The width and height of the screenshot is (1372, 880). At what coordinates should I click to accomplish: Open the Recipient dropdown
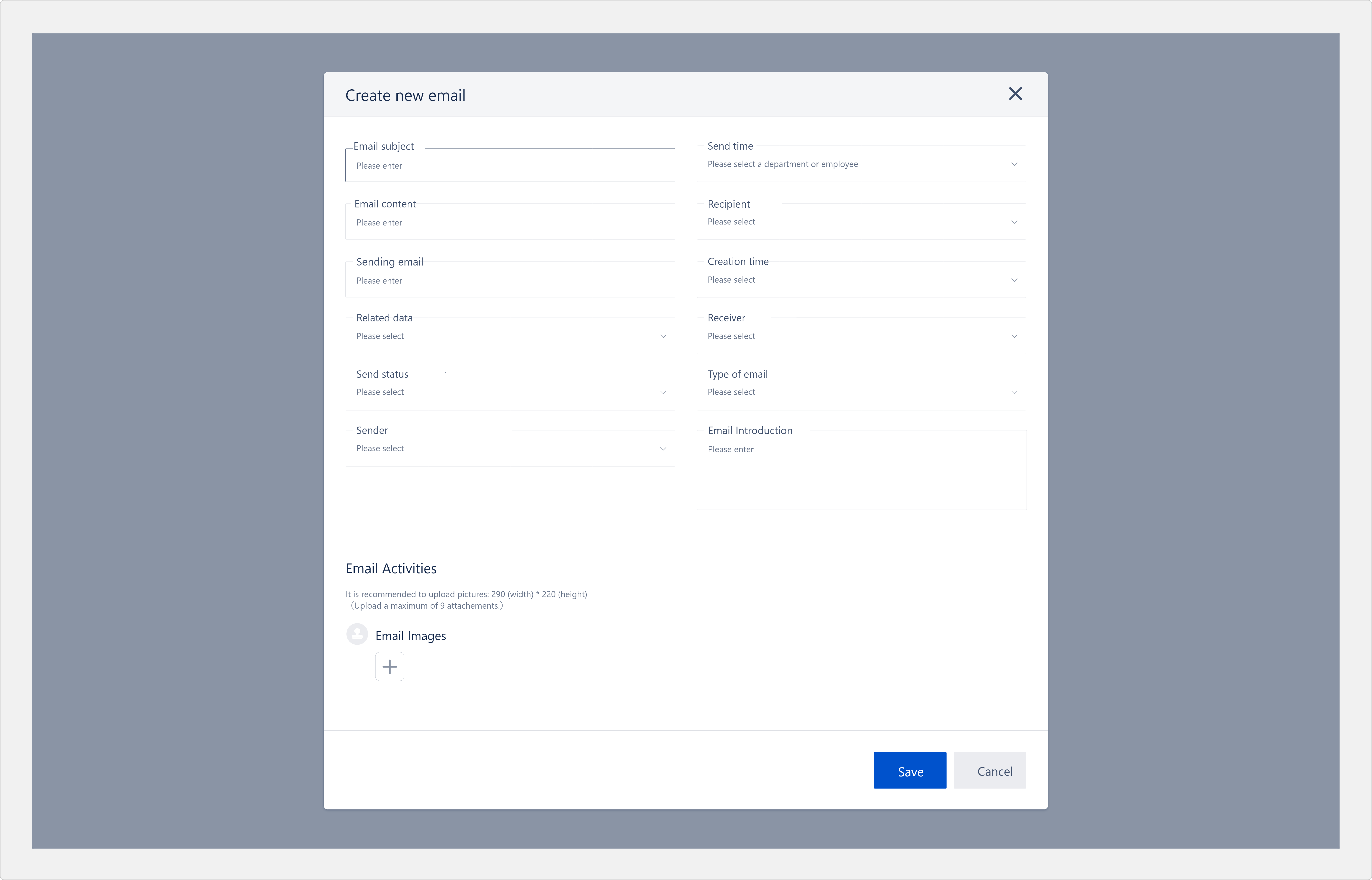[x=861, y=222]
